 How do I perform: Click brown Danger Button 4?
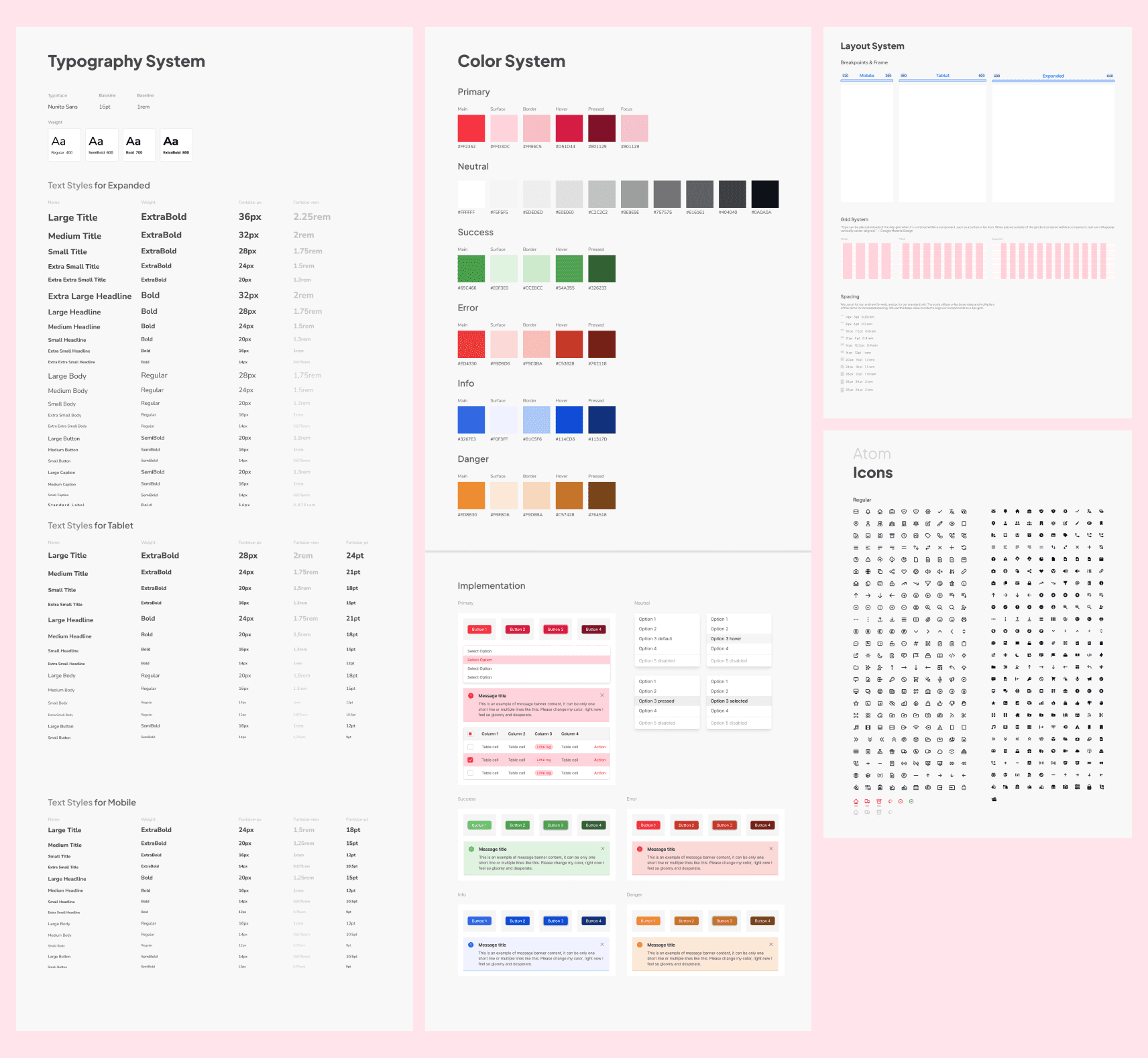pyautogui.click(x=762, y=921)
